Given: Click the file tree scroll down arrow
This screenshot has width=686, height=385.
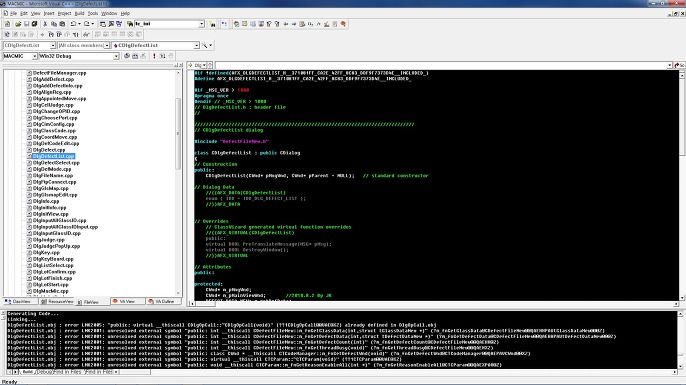Looking at the screenshot, I should pos(178,293).
